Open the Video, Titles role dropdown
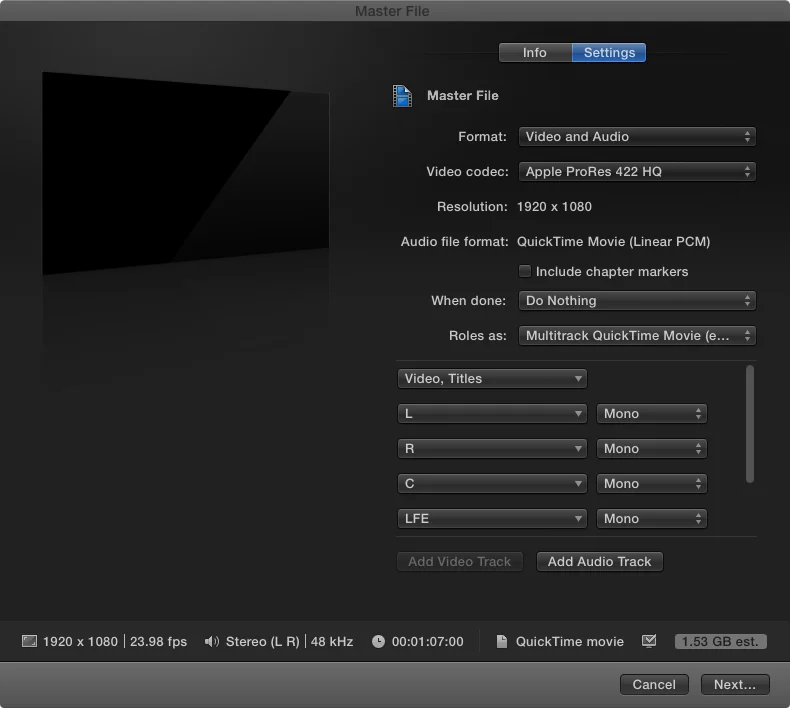 [x=492, y=379]
